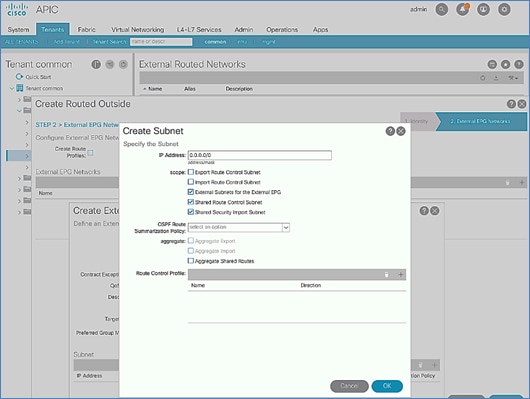Viewport: 530px width, 399px height.
Task: Click wizard step 2 External EPG Networks
Action: click(480, 121)
